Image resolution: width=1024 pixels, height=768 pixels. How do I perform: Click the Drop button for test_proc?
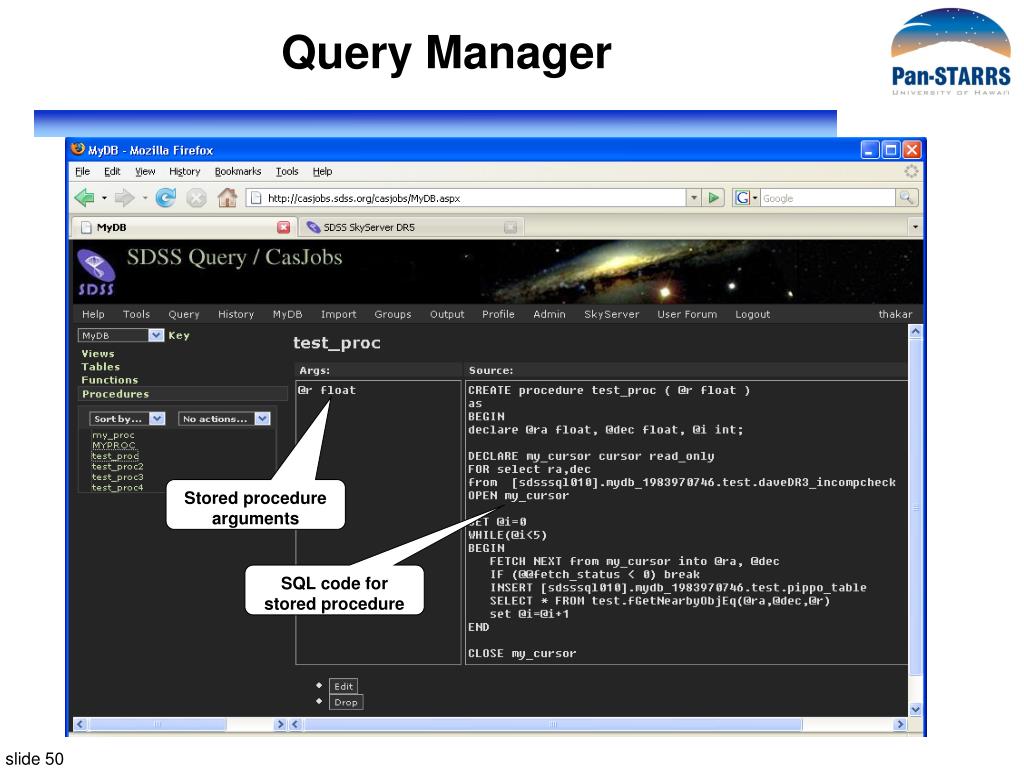pyautogui.click(x=345, y=703)
